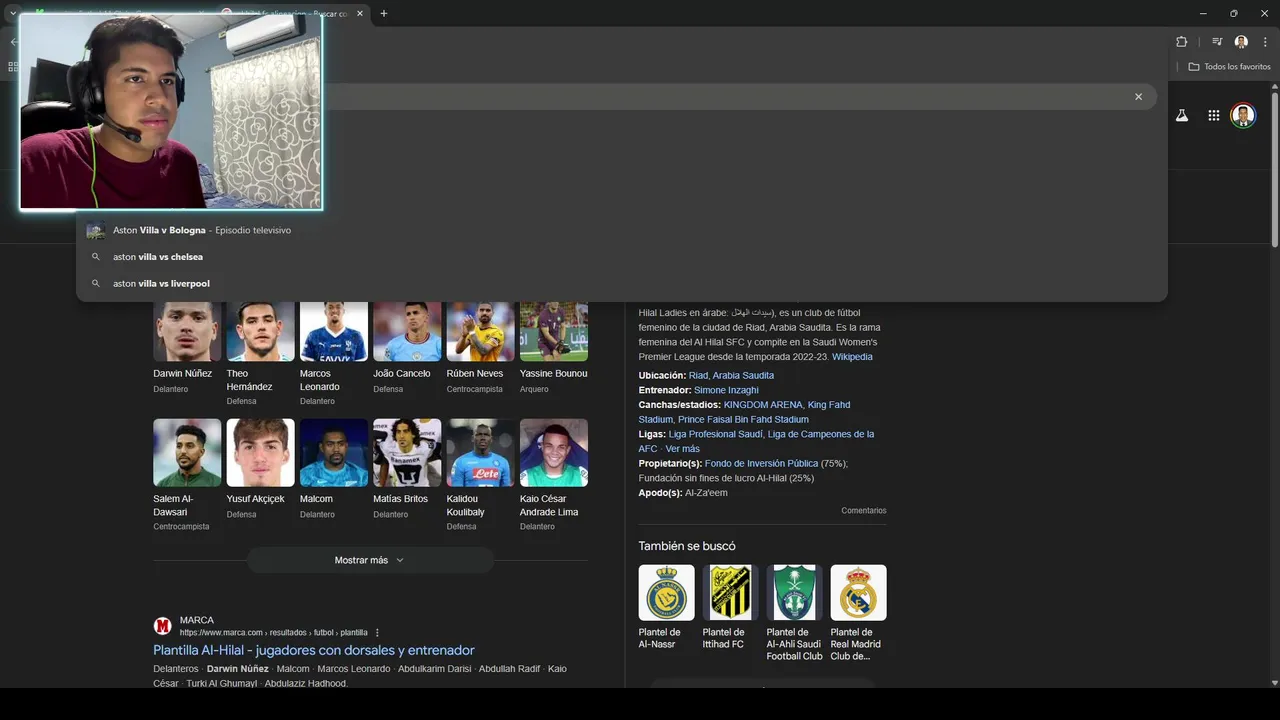Open Plantel de Al-Nassr card
The image size is (1280, 720).
tap(666, 608)
